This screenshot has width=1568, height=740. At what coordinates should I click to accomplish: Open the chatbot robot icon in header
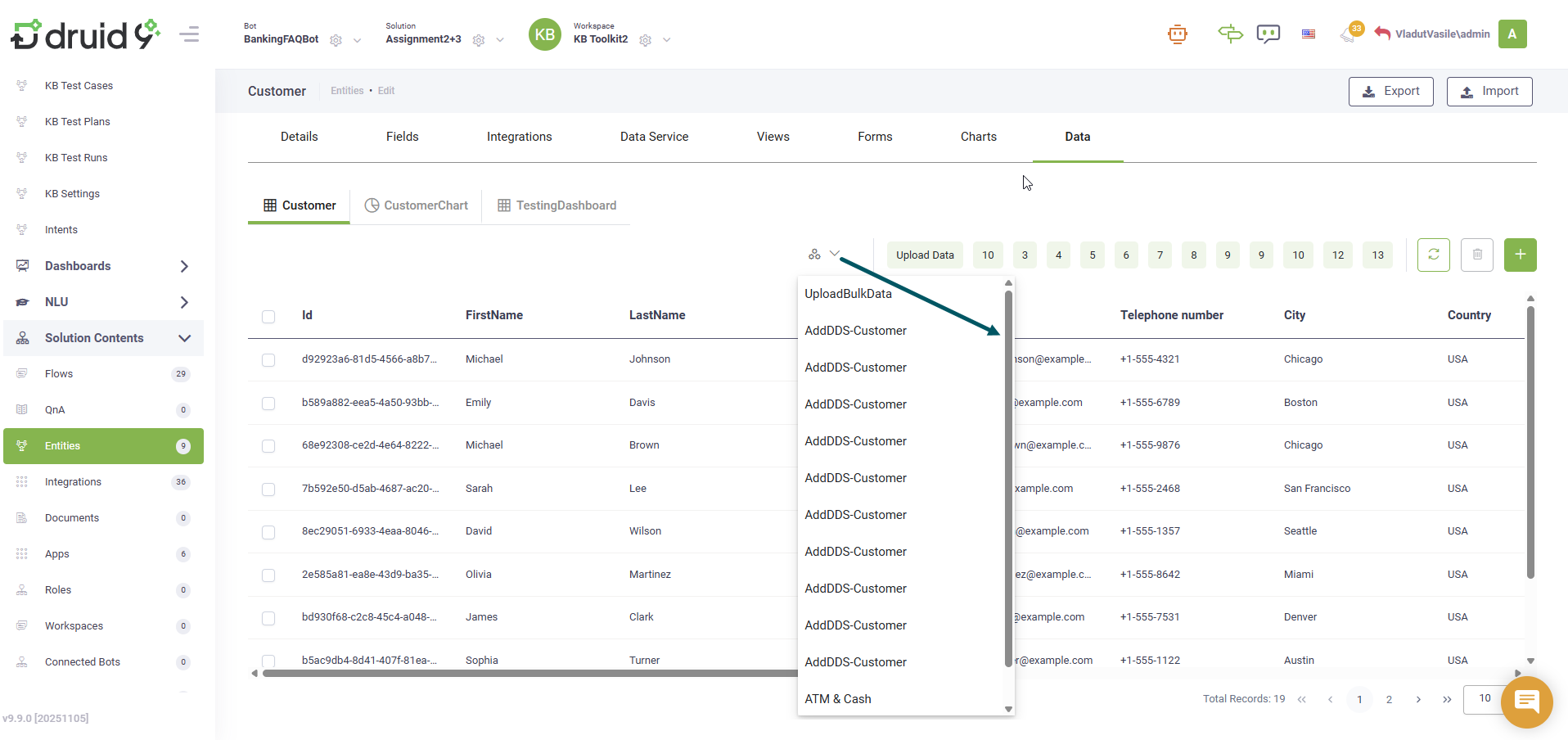pos(1177,34)
